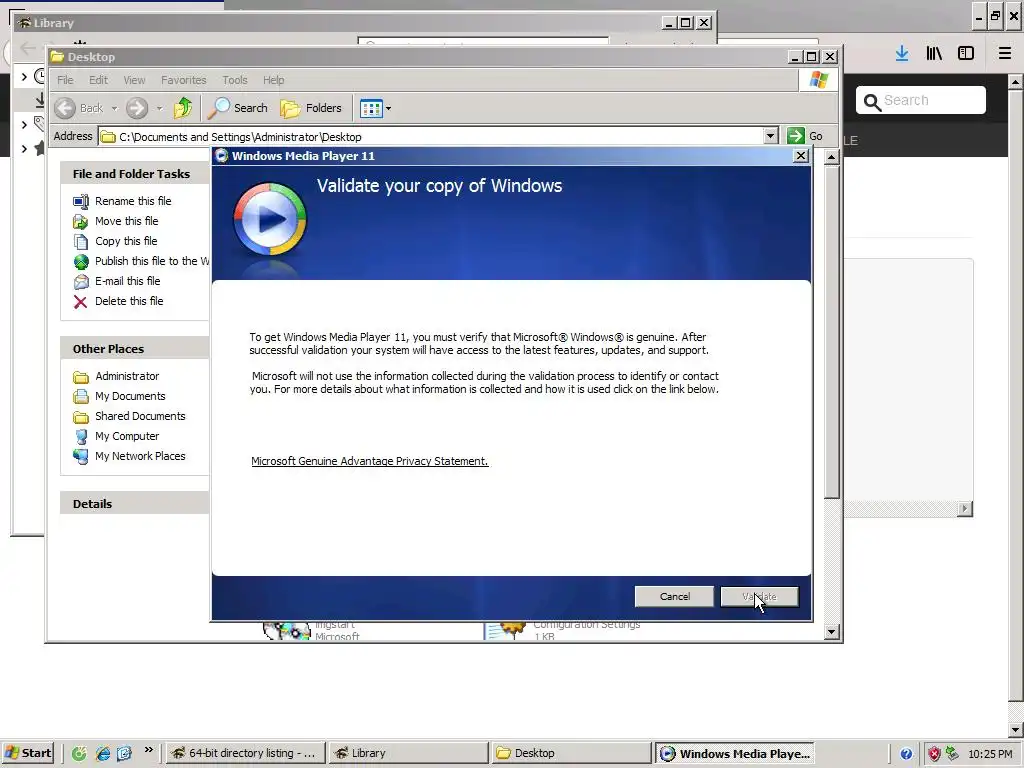This screenshot has width=1024, height=768.
Task: Toggle the Folders pane button
Action: click(311, 108)
